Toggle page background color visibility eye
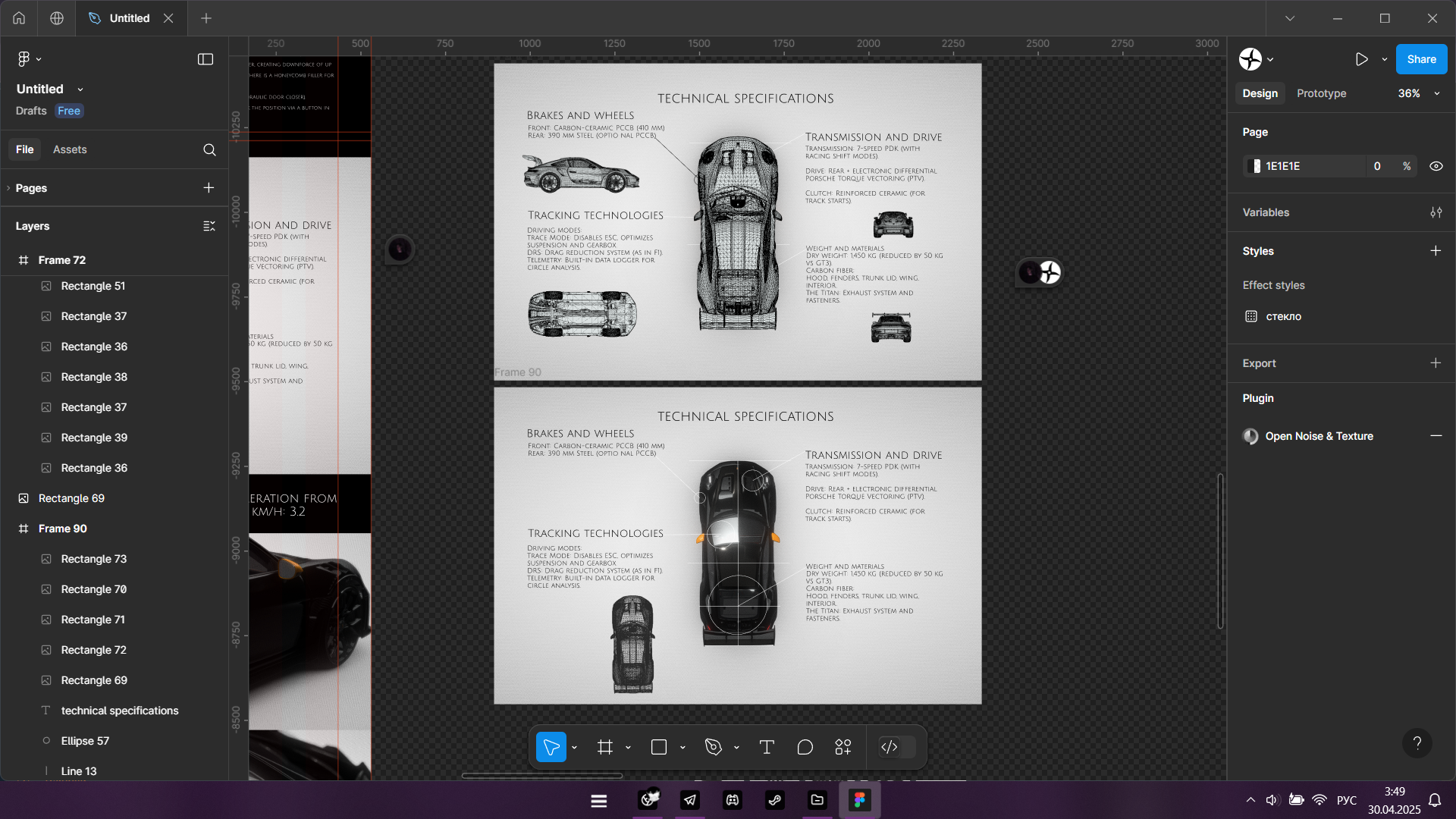 (1436, 166)
